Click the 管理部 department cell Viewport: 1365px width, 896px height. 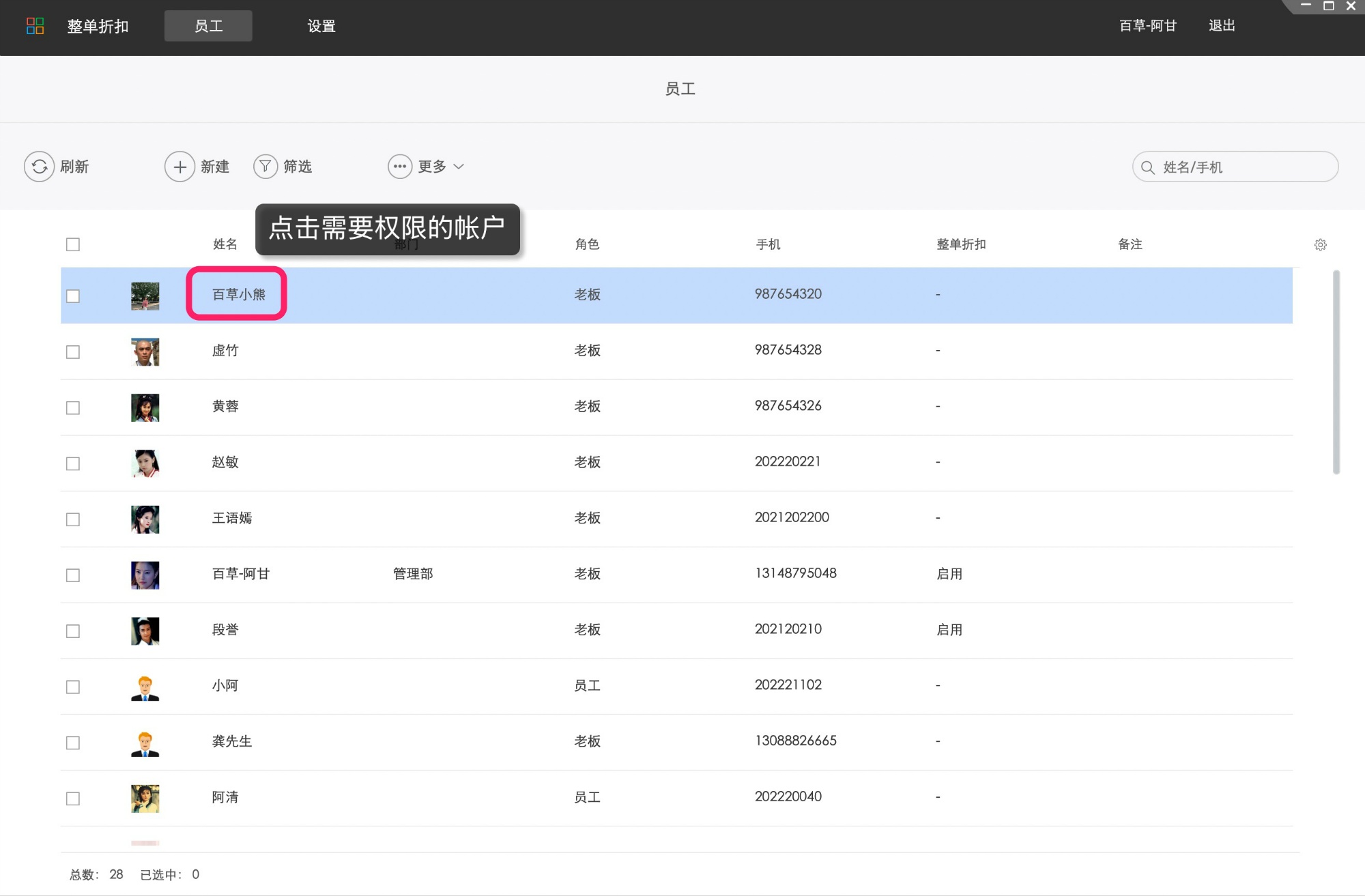(413, 573)
